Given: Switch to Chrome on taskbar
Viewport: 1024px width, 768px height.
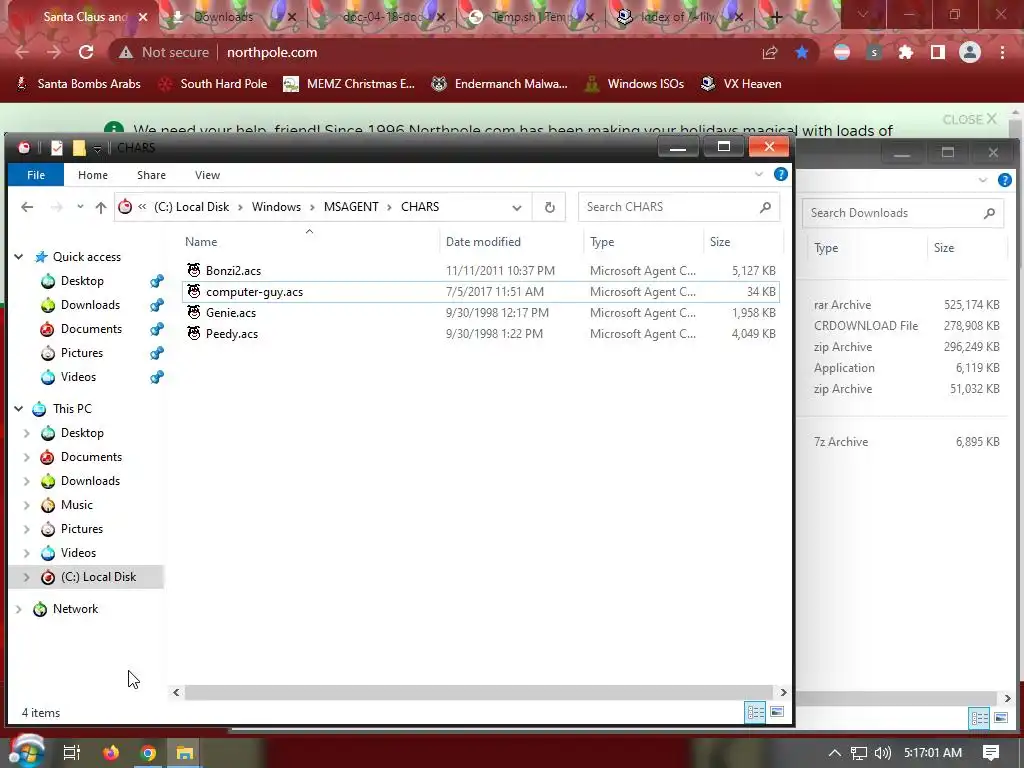Looking at the screenshot, I should pos(148,753).
